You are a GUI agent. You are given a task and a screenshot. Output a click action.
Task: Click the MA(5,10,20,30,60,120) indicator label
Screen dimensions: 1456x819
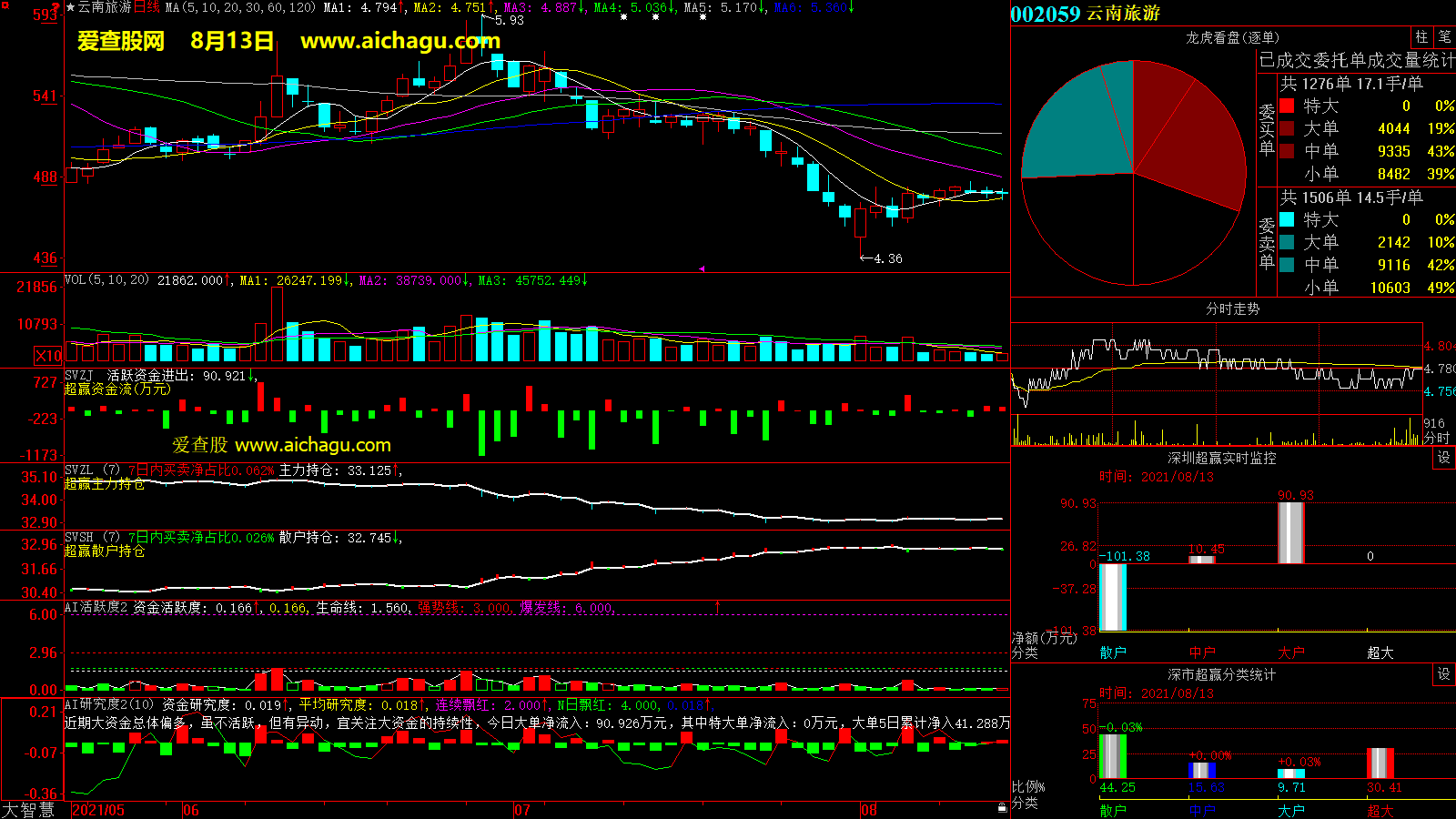click(240, 7)
